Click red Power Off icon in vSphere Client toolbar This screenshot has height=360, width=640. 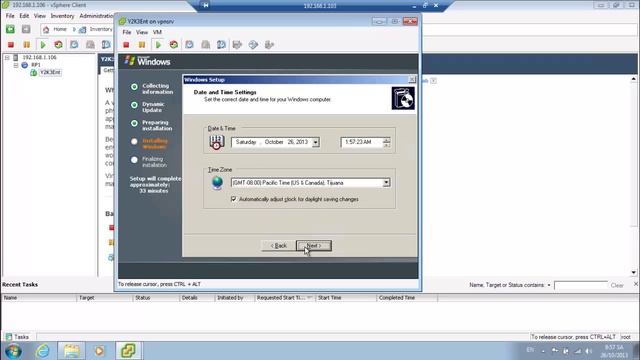coord(11,44)
